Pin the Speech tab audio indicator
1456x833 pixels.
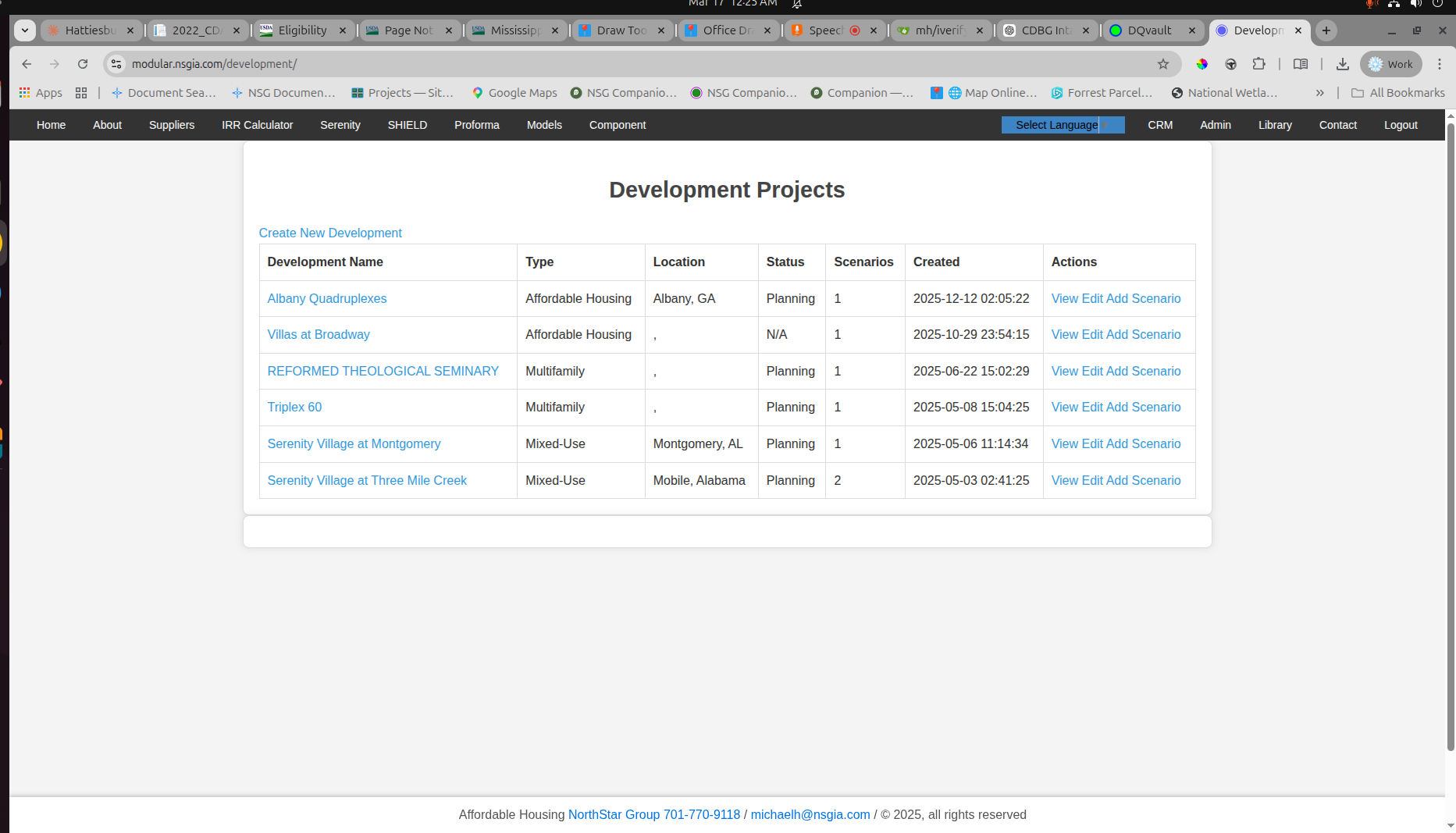[x=856, y=30]
